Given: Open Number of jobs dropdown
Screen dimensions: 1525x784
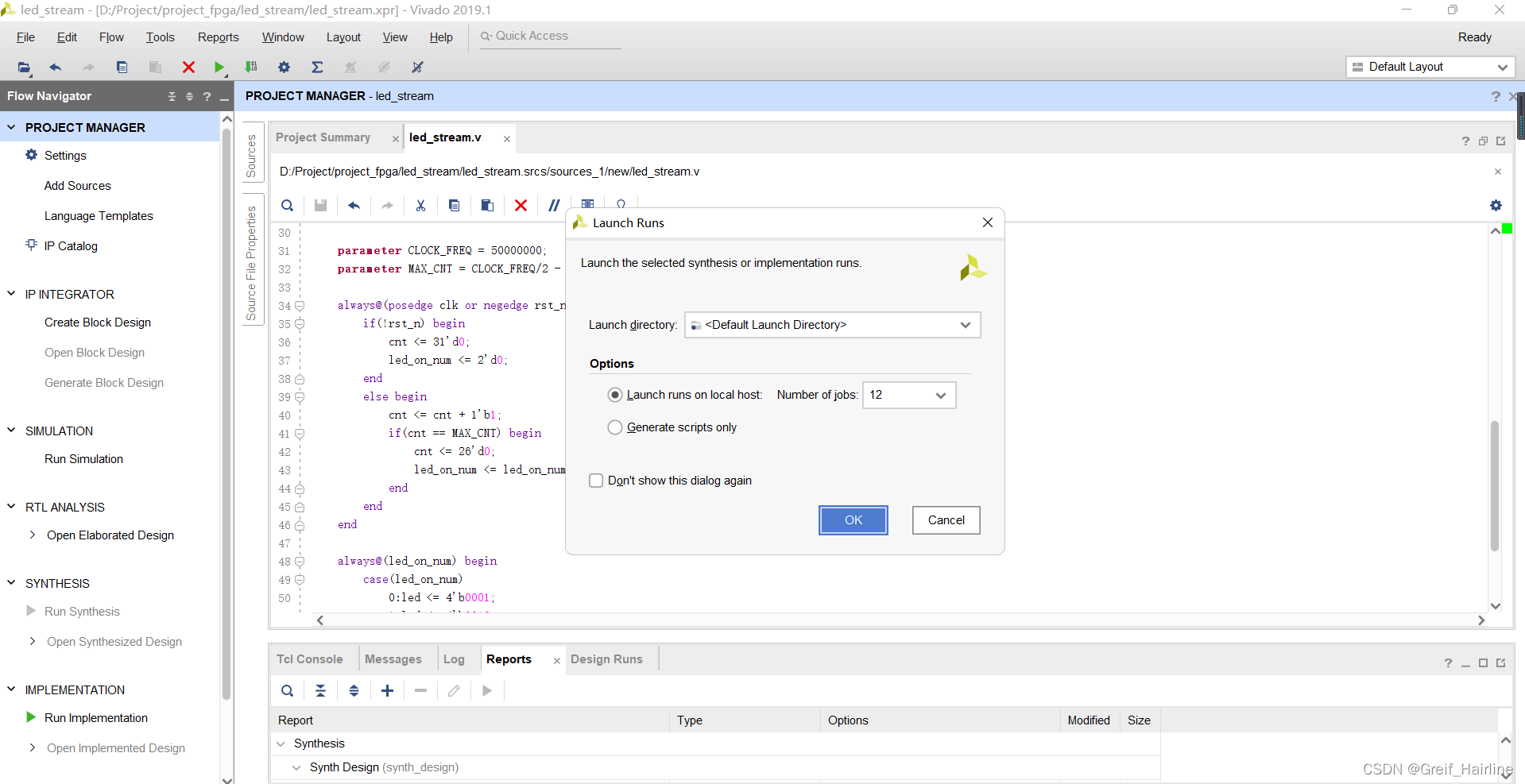Looking at the screenshot, I should [909, 395].
